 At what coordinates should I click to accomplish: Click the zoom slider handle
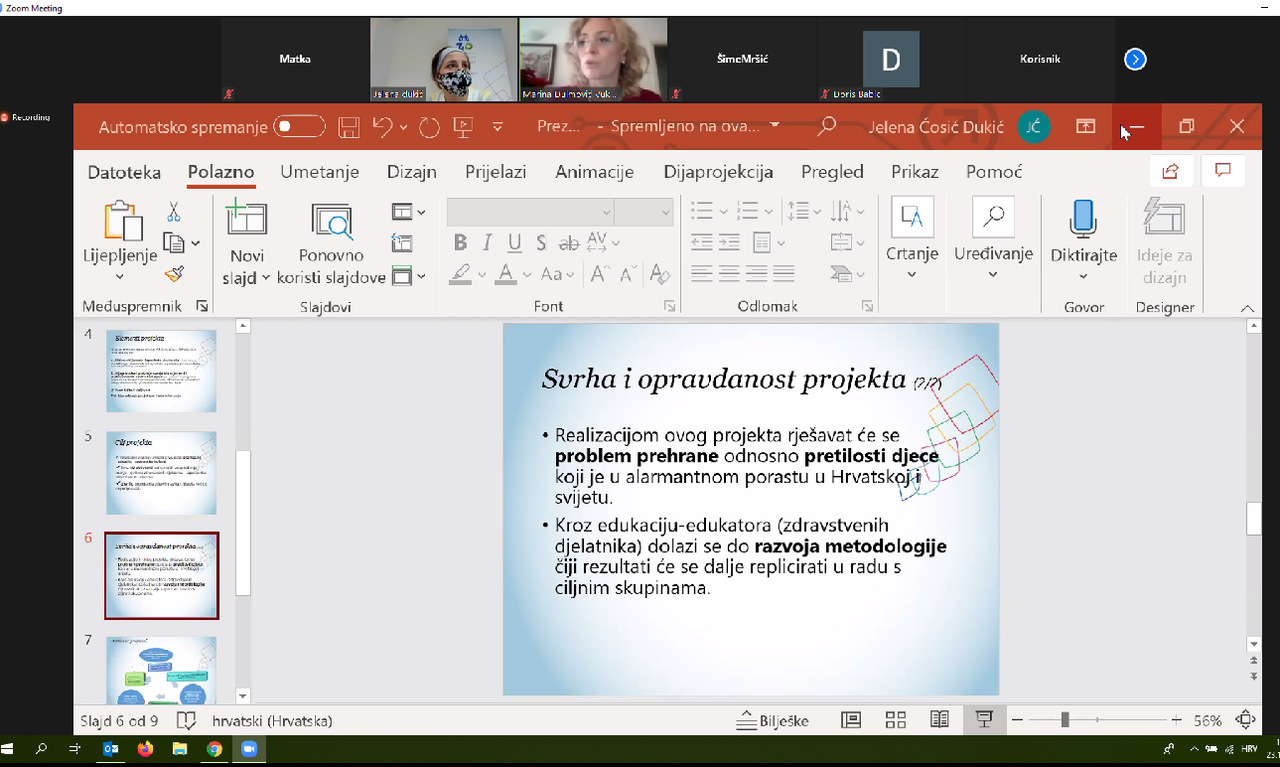[x=1065, y=720]
